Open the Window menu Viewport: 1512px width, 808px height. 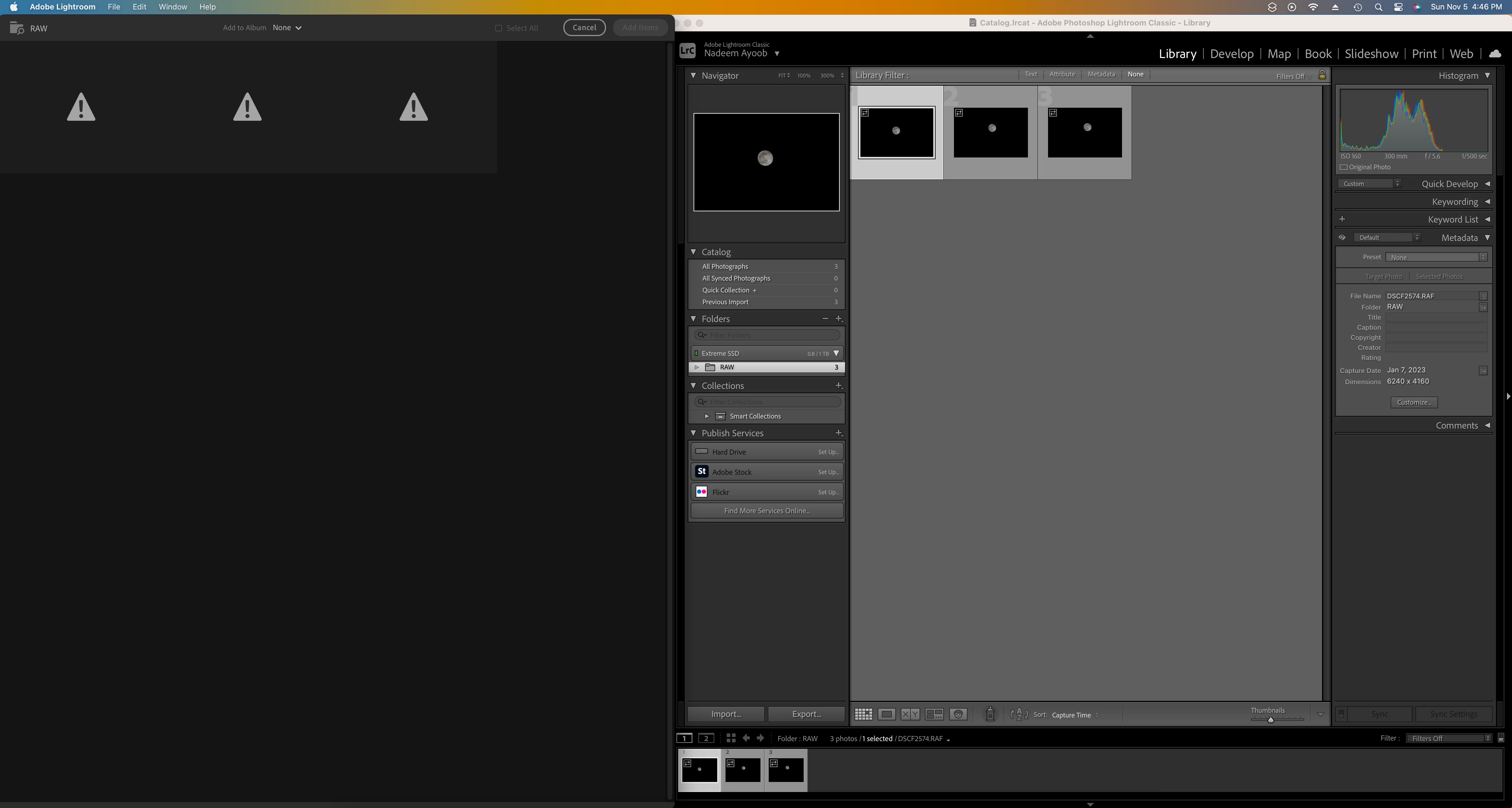[x=173, y=7]
